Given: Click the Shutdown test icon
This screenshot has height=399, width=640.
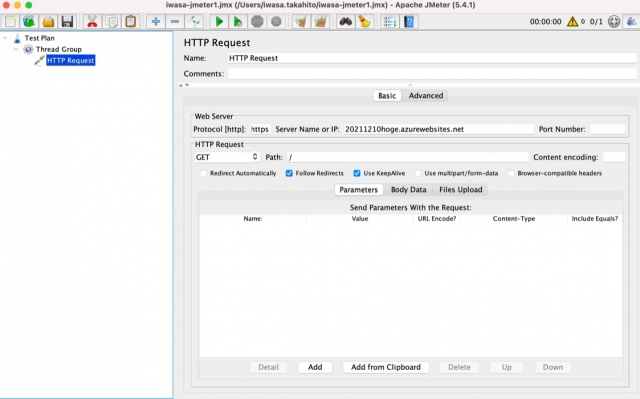Looking at the screenshot, I should click(x=276, y=21).
